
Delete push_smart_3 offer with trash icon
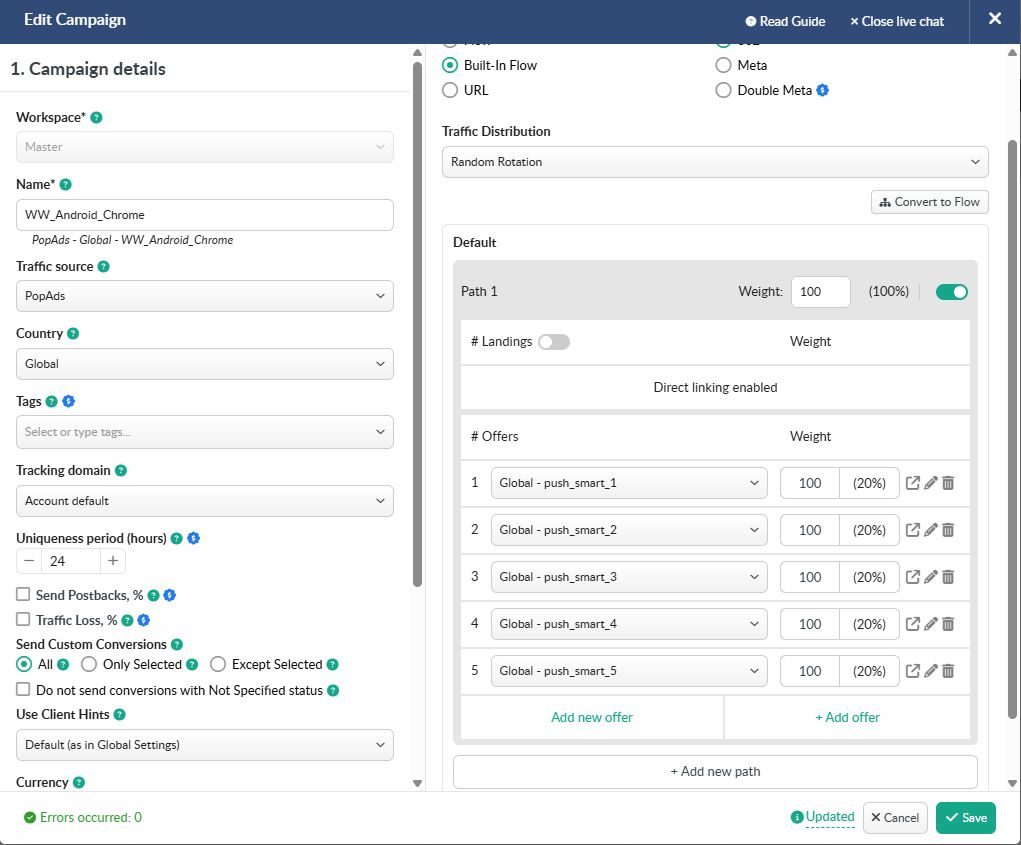pyautogui.click(x=948, y=577)
